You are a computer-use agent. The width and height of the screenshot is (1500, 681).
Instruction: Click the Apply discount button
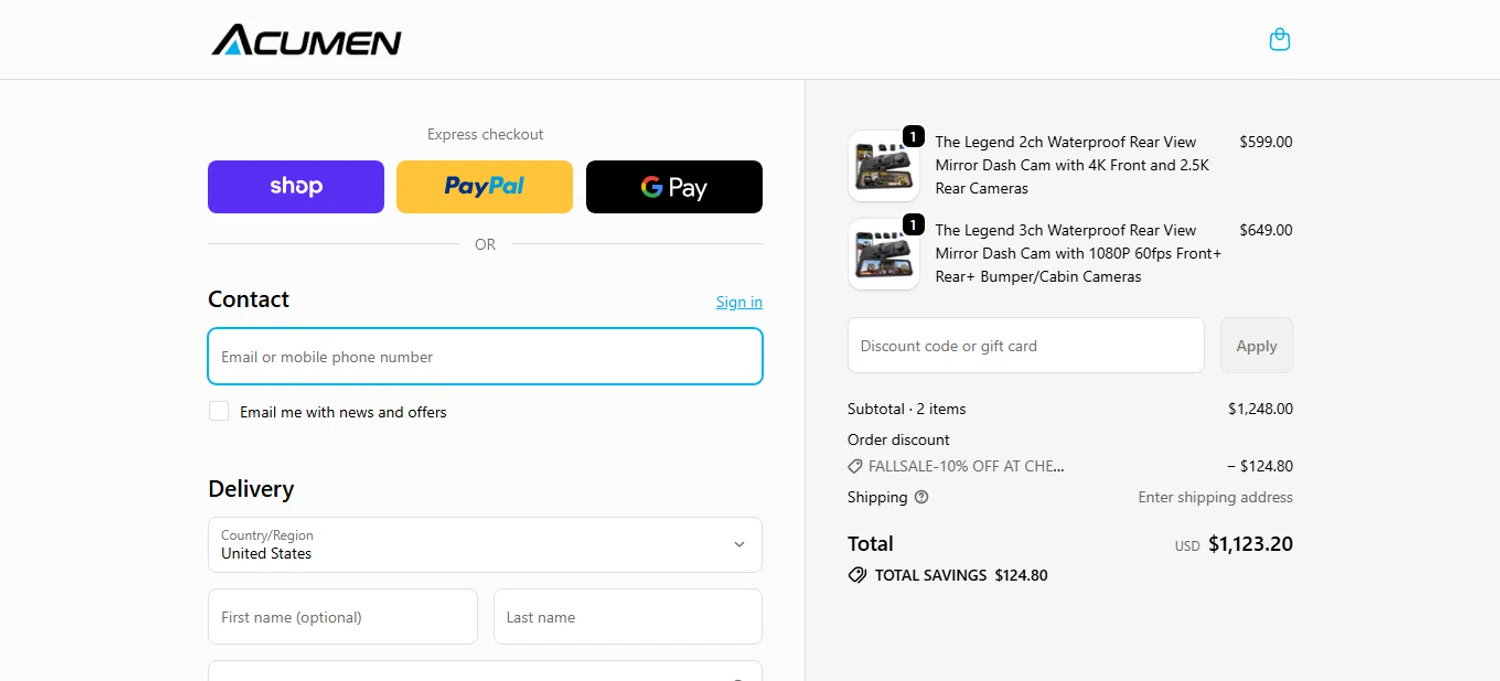click(1256, 345)
